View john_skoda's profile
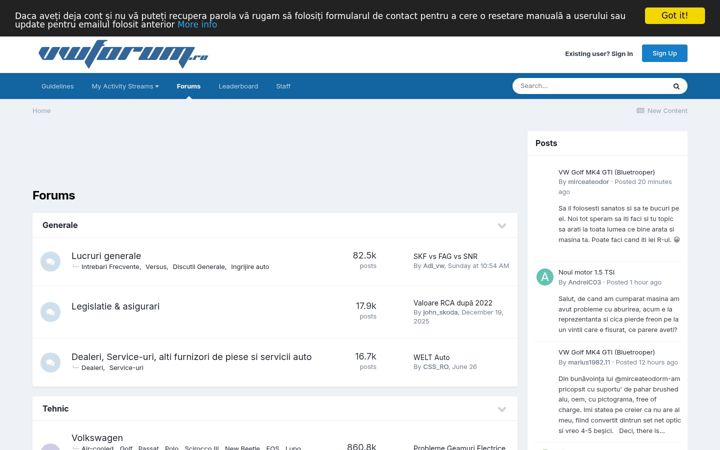Image resolution: width=720 pixels, height=450 pixels. pyautogui.click(x=440, y=312)
